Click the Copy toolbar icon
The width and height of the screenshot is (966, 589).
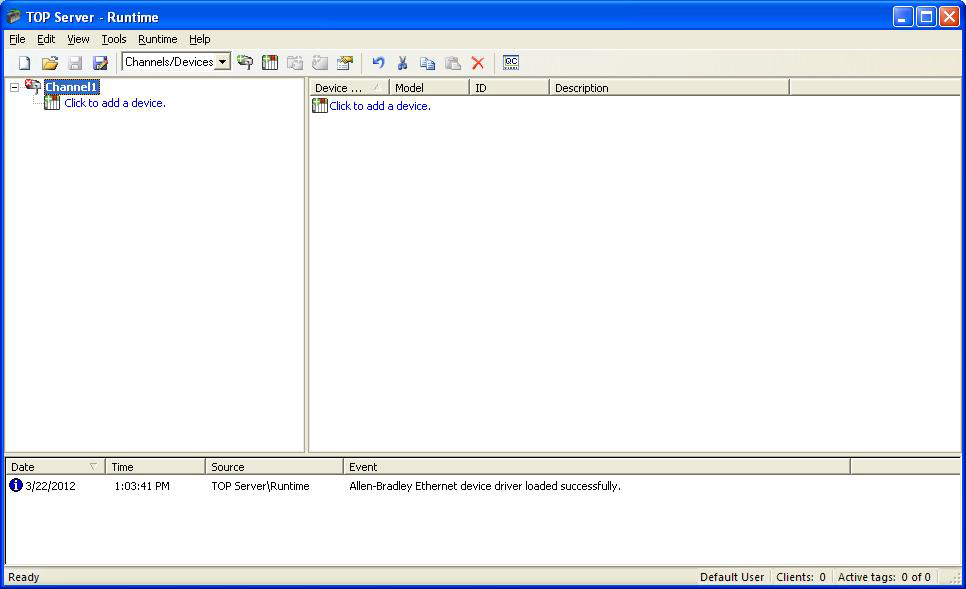click(428, 62)
